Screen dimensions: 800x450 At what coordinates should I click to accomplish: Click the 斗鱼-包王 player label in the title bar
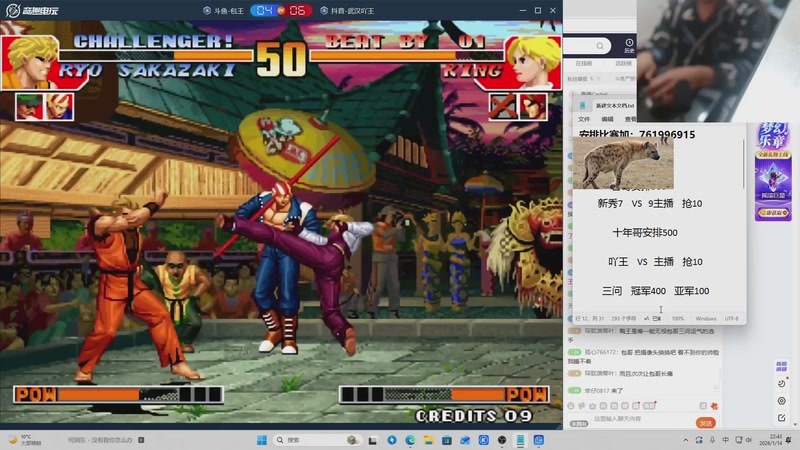pos(223,11)
